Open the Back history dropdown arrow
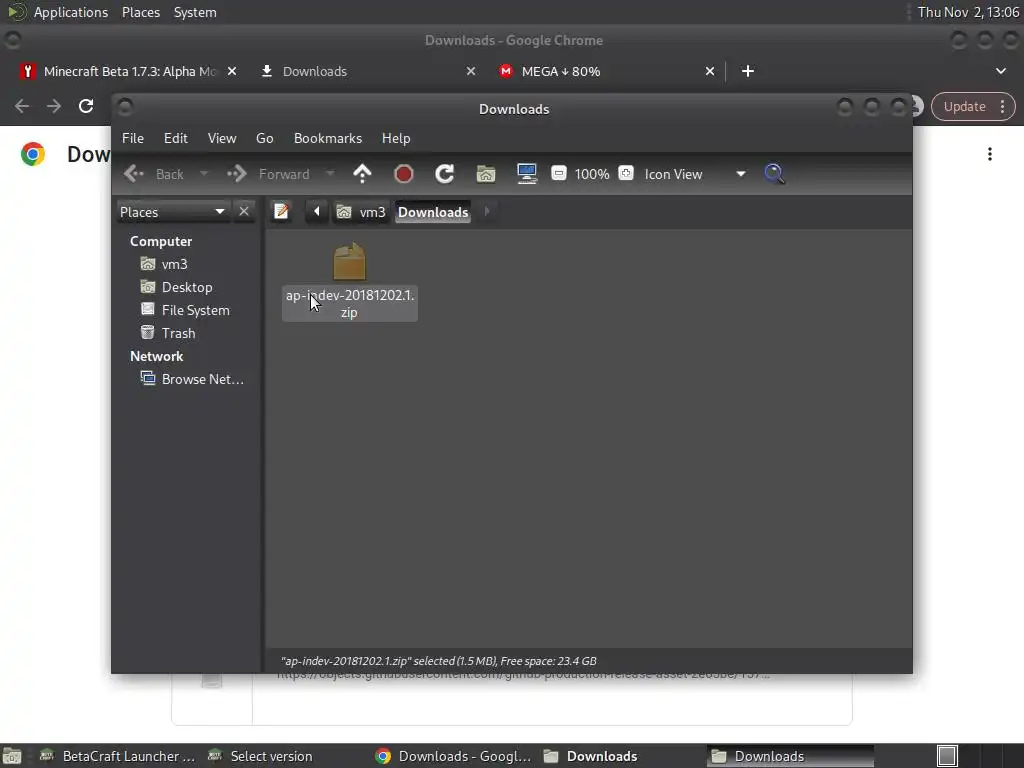Viewport: 1024px width, 768px height. point(204,174)
